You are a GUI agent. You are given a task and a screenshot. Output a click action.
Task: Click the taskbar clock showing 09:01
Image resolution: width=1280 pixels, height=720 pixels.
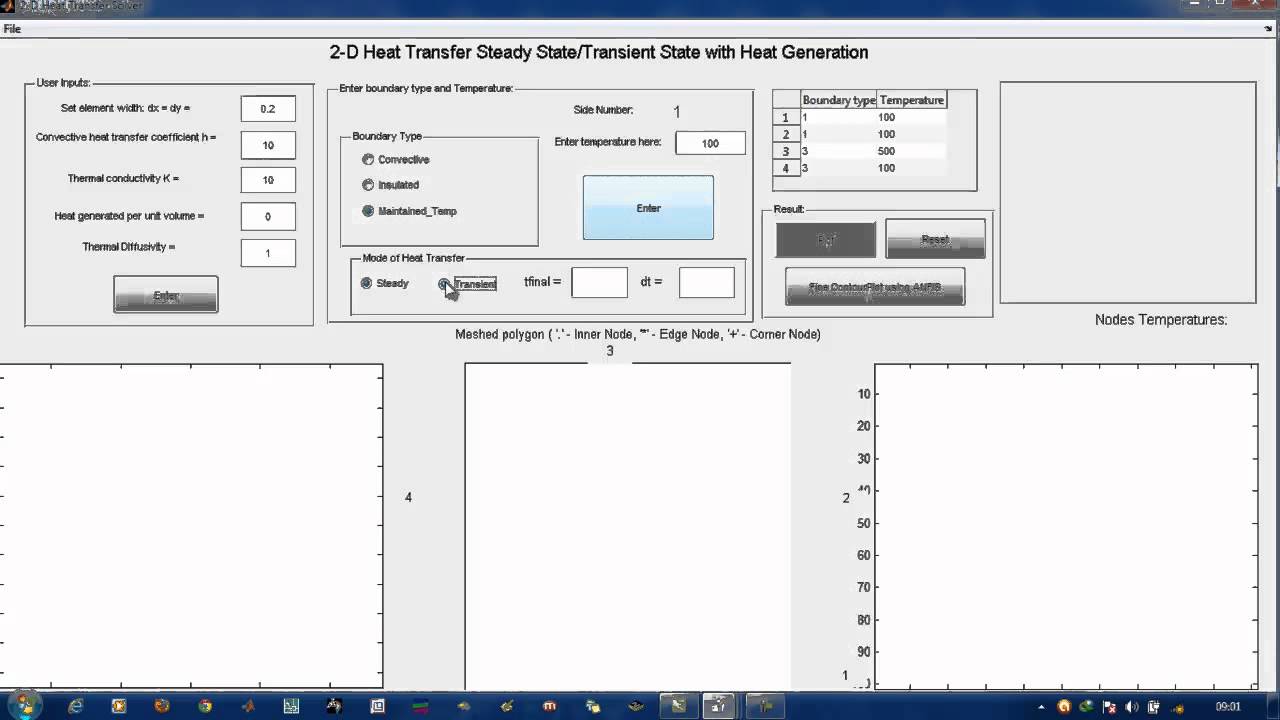1228,706
